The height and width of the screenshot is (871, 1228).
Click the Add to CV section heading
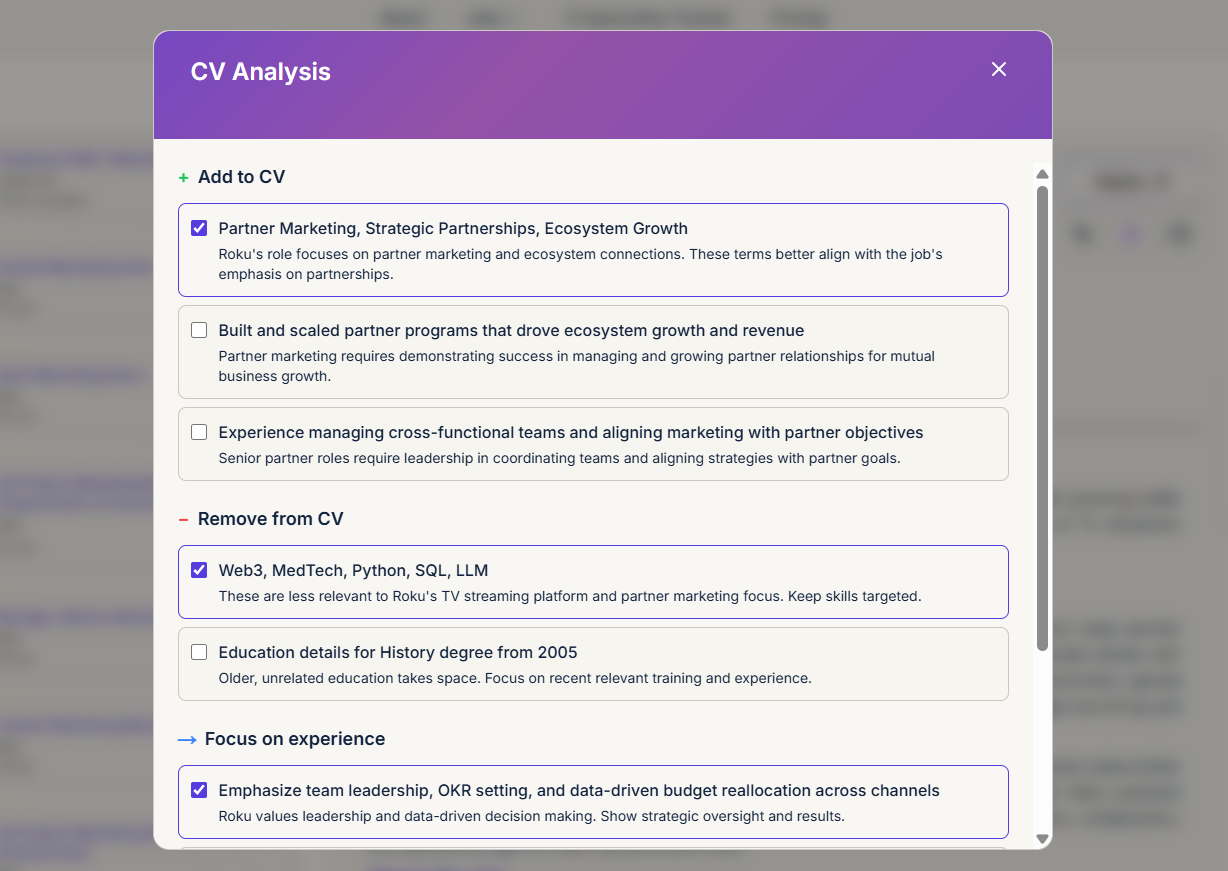[241, 177]
